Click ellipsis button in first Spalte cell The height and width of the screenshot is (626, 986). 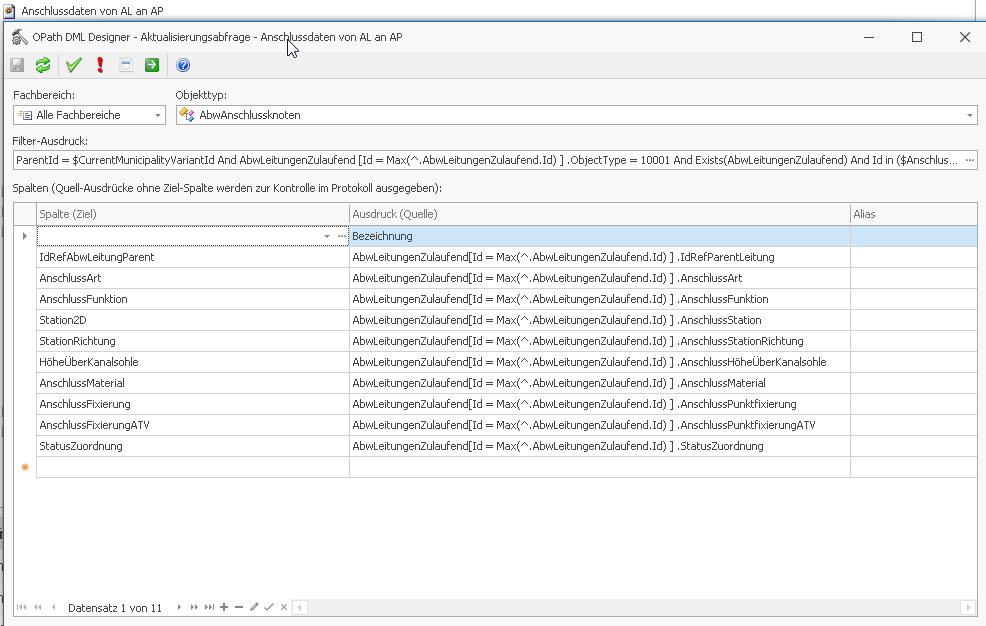pos(342,236)
